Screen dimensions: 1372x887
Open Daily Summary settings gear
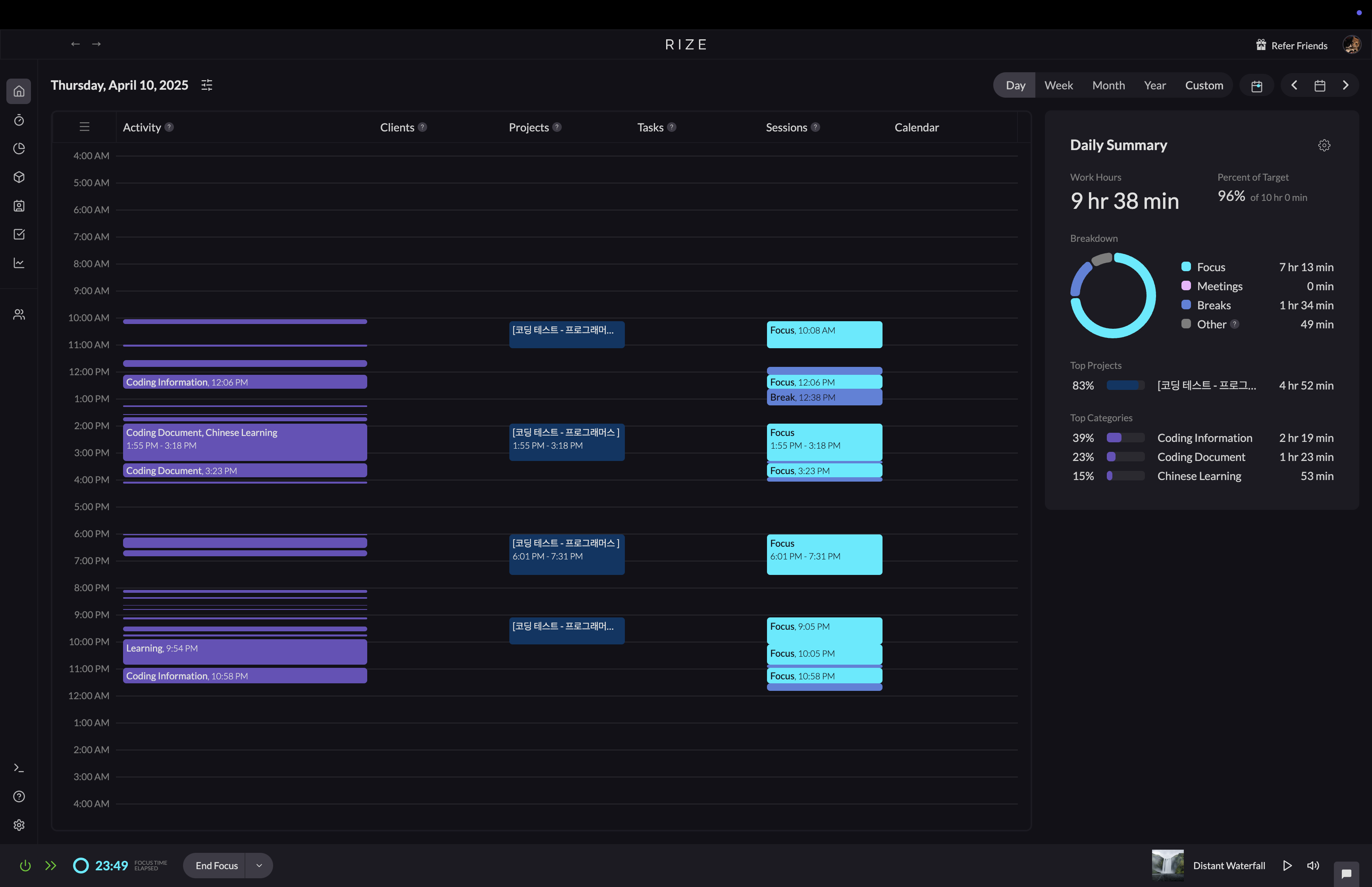[1324, 145]
